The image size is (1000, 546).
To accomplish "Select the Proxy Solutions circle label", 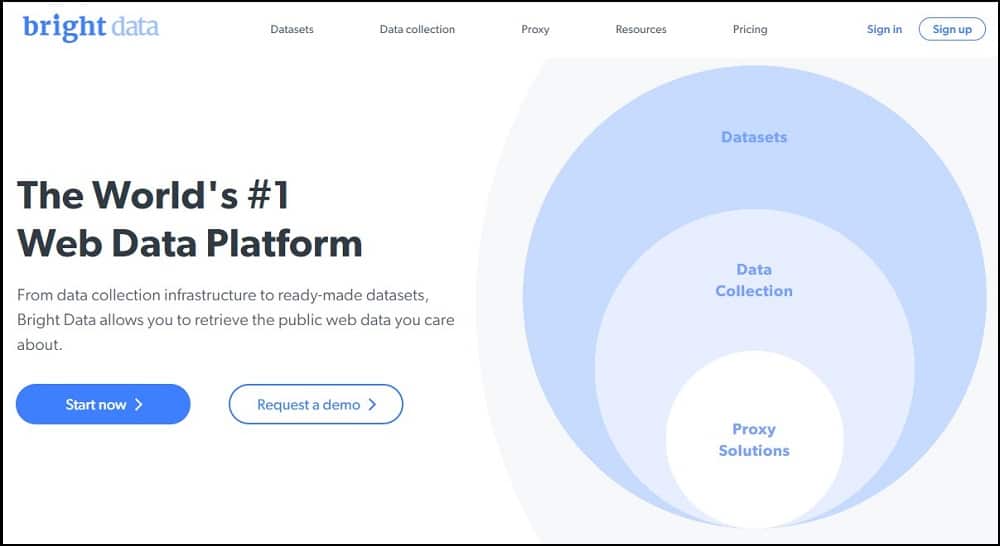I will coord(754,439).
